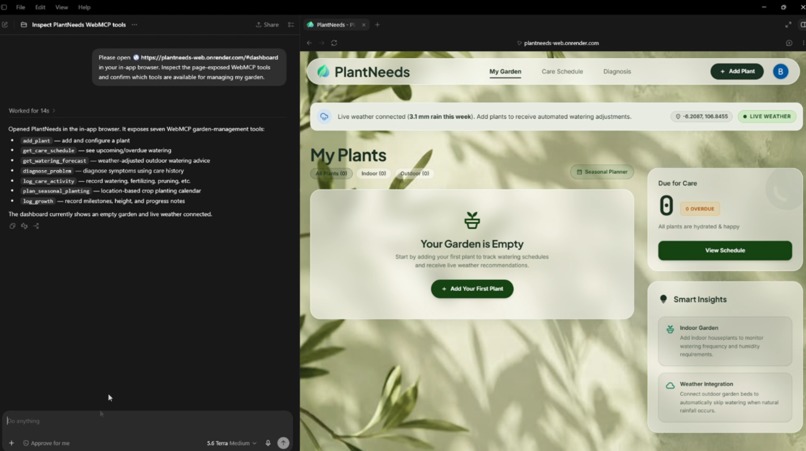806x451 pixels.
Task: Click the diagnose_problem tool name
Action: click(x=47, y=171)
